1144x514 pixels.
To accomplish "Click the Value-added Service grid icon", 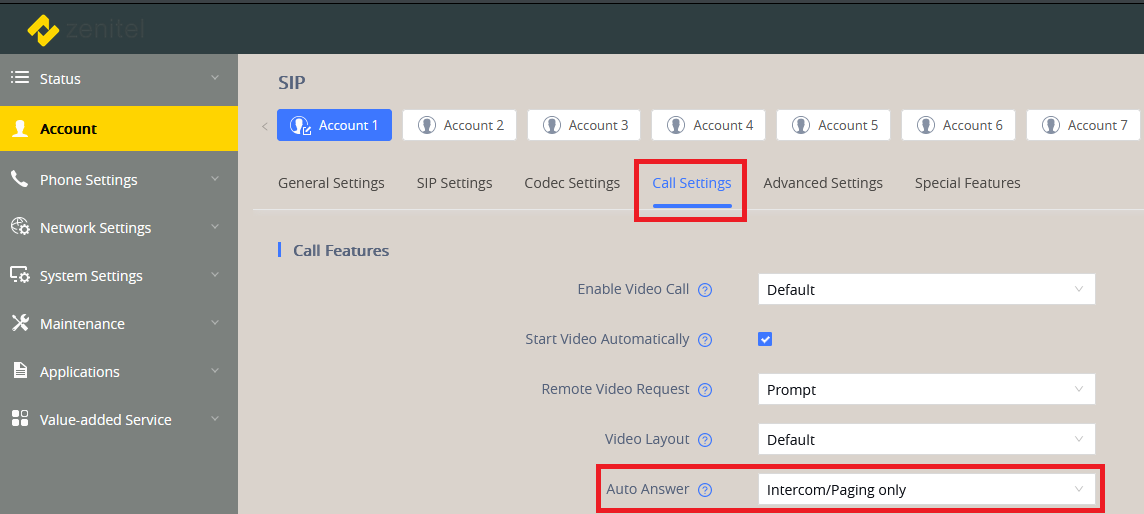I will click(x=20, y=419).
